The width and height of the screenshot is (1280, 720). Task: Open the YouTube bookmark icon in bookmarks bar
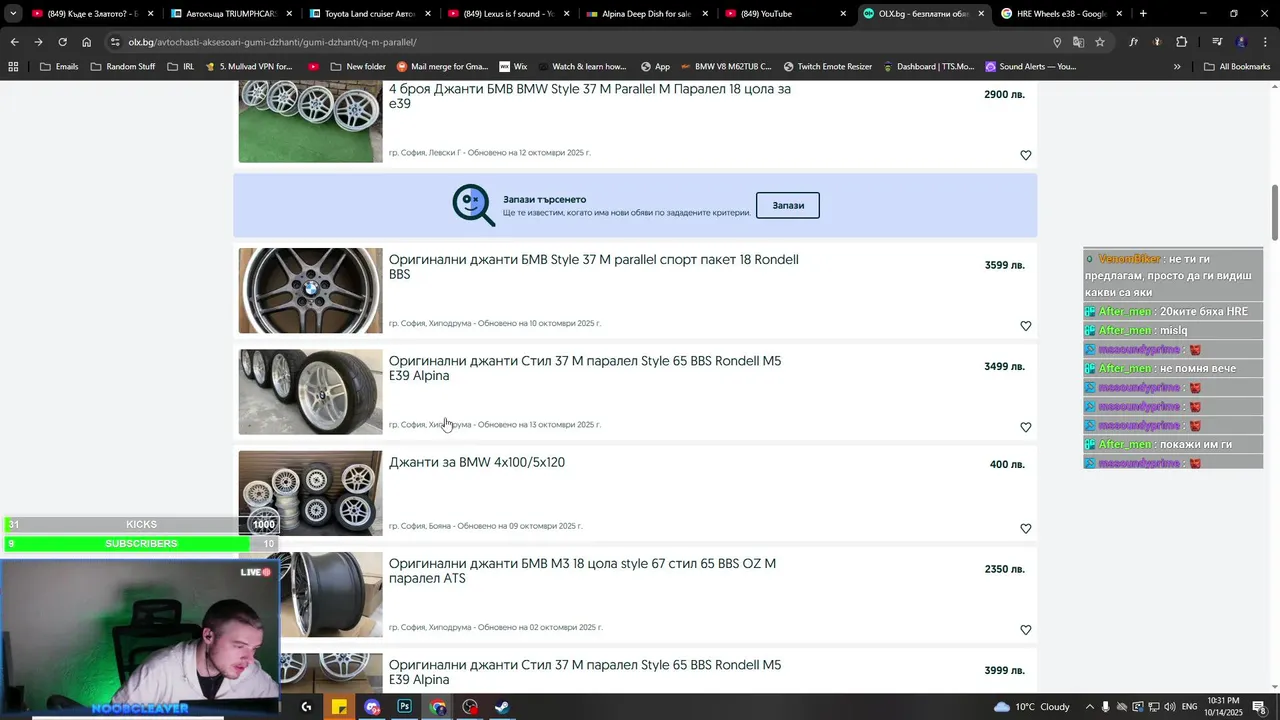tap(313, 66)
